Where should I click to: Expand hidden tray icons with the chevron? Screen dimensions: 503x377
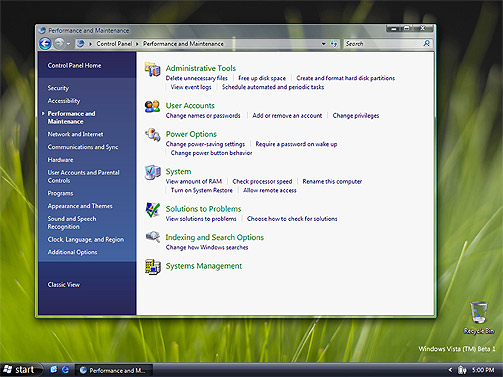450,370
